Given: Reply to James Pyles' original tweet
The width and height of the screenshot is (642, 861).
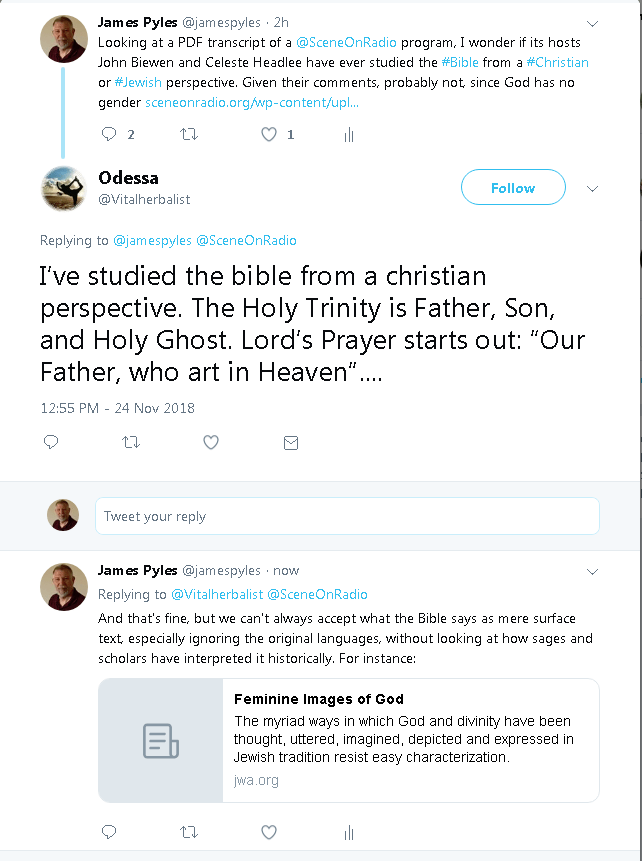Looking at the screenshot, I should [x=109, y=134].
